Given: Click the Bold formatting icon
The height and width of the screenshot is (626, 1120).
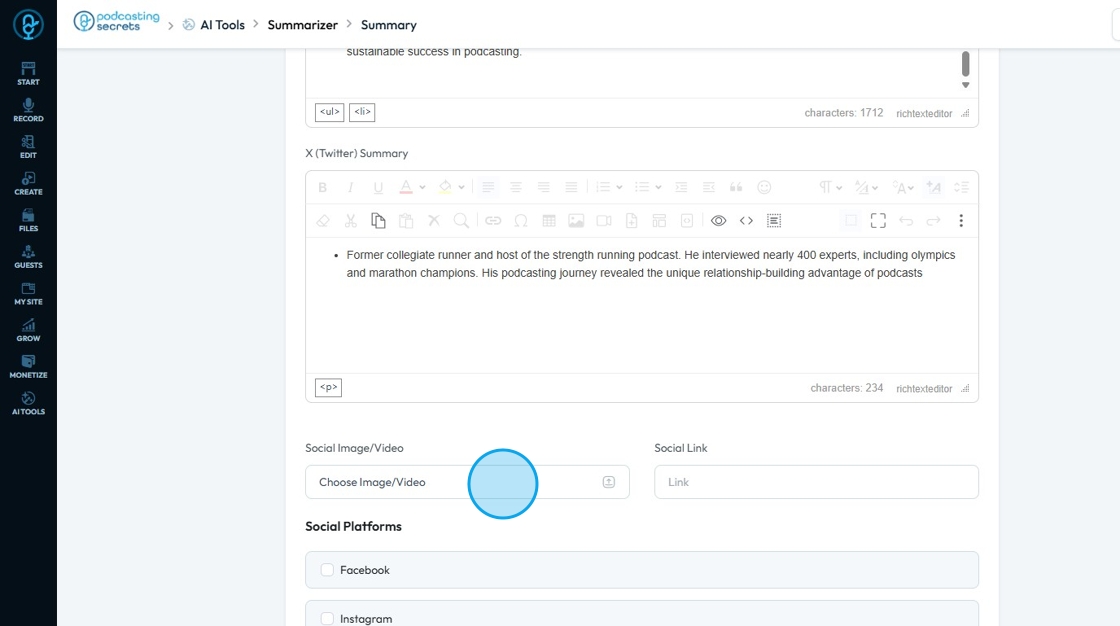Looking at the screenshot, I should [322, 187].
